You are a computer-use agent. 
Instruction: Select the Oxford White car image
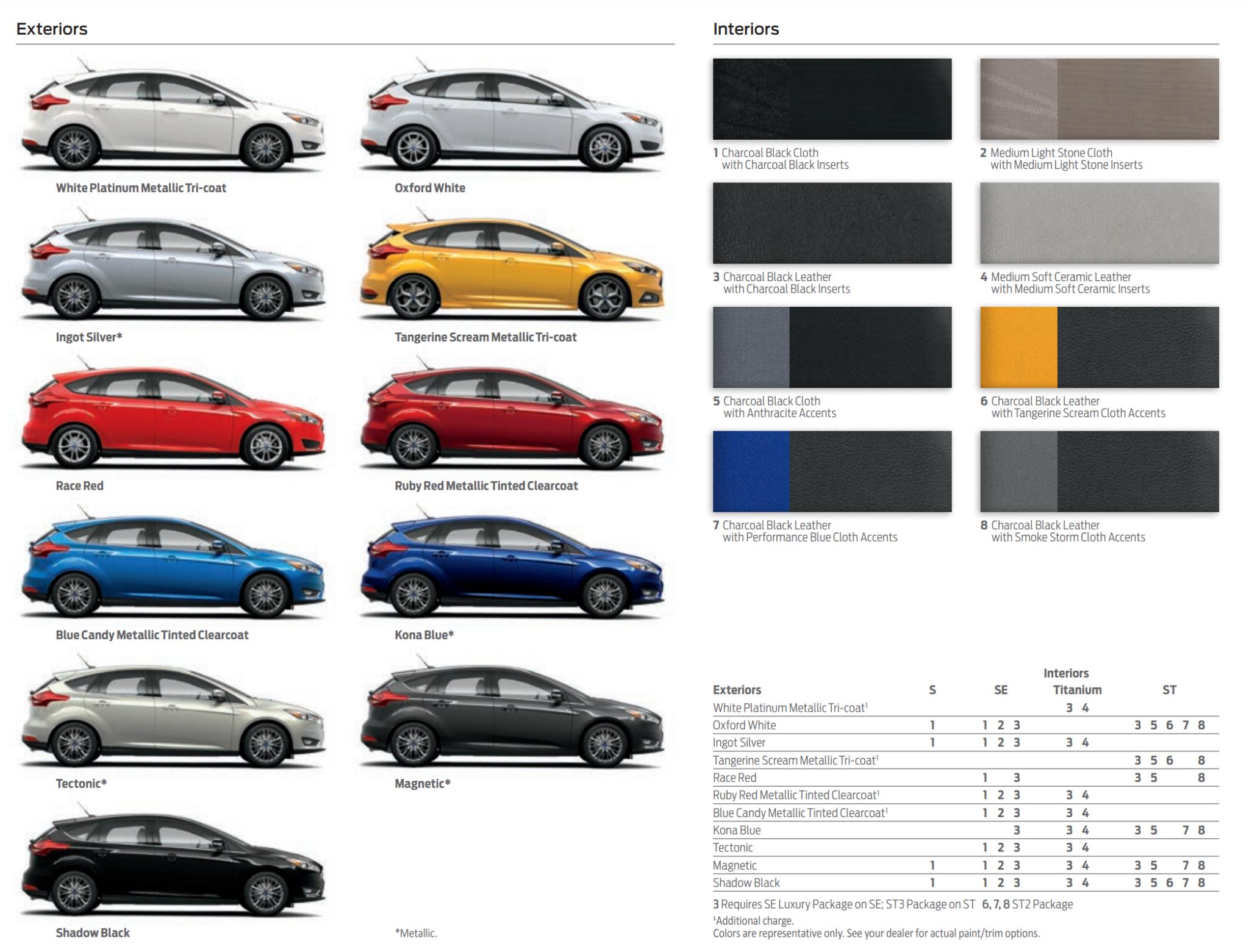pyautogui.click(x=512, y=116)
